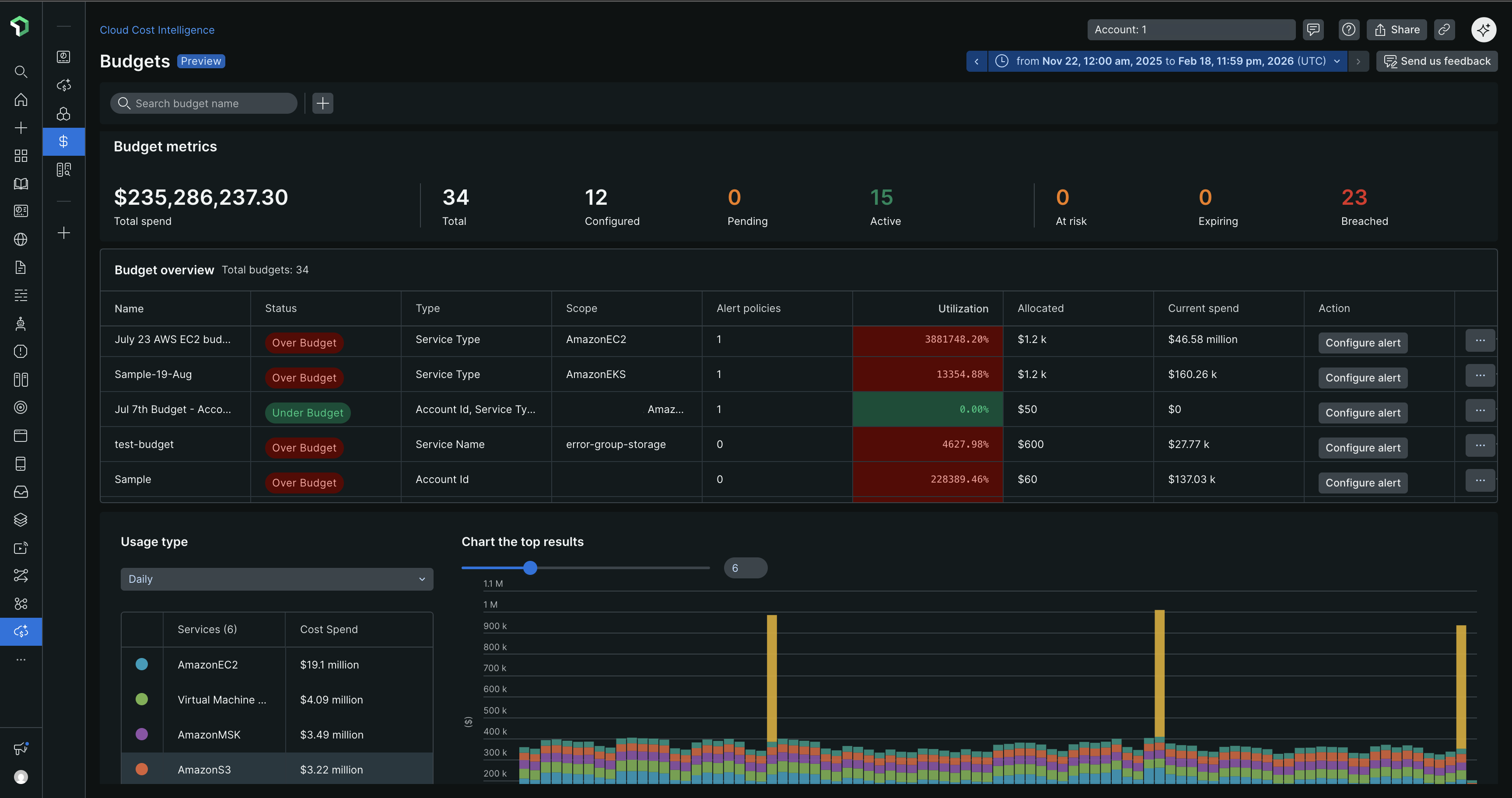The width and height of the screenshot is (1512, 798).
Task: Select the dollar-sign budgets icon in the rail
Action: [63, 141]
